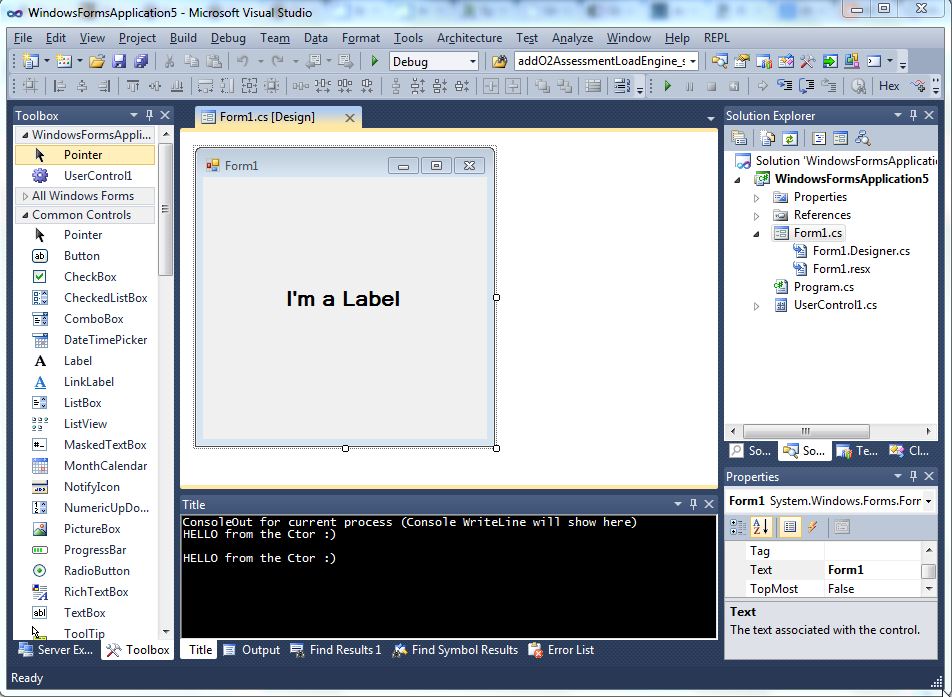Click the Events lightning bolt icon in Properties

[x=812, y=527]
